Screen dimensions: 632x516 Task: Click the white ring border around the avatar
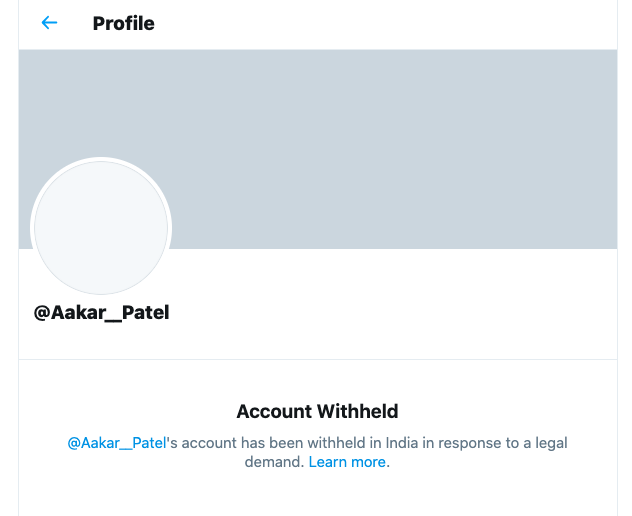(101, 160)
